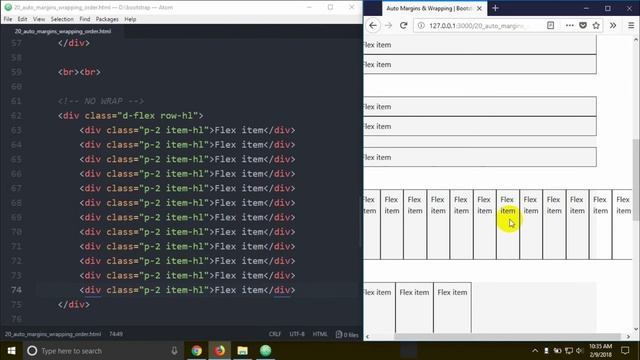Open Packages menu in Atom

pos(107,19)
